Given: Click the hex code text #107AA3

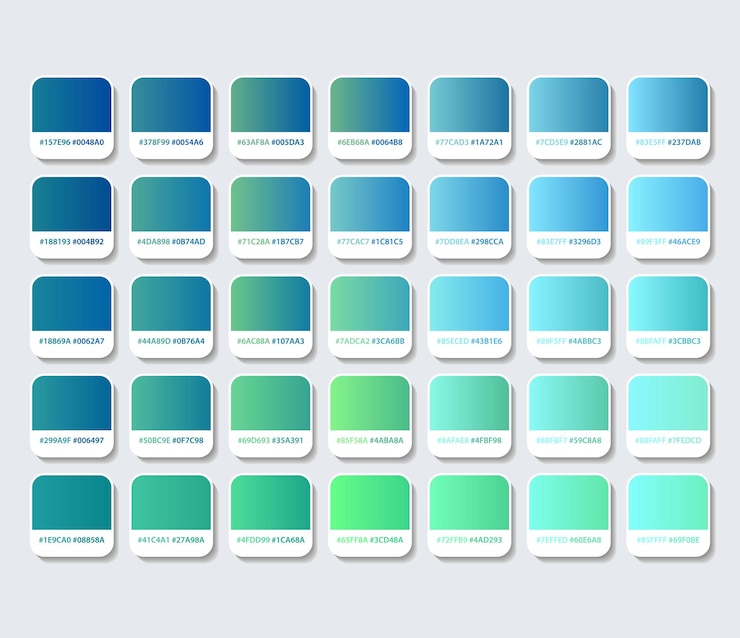Looking at the screenshot, I should (x=288, y=341).
